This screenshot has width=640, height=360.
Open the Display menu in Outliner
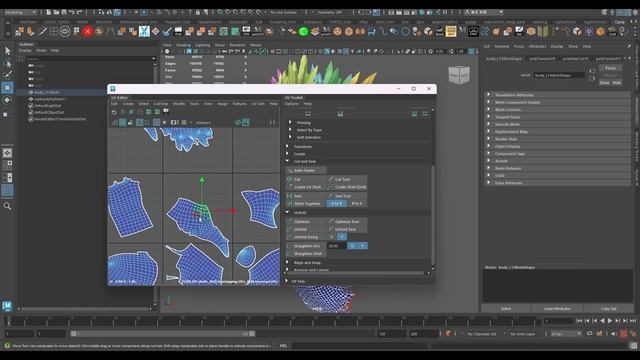[x=25, y=51]
